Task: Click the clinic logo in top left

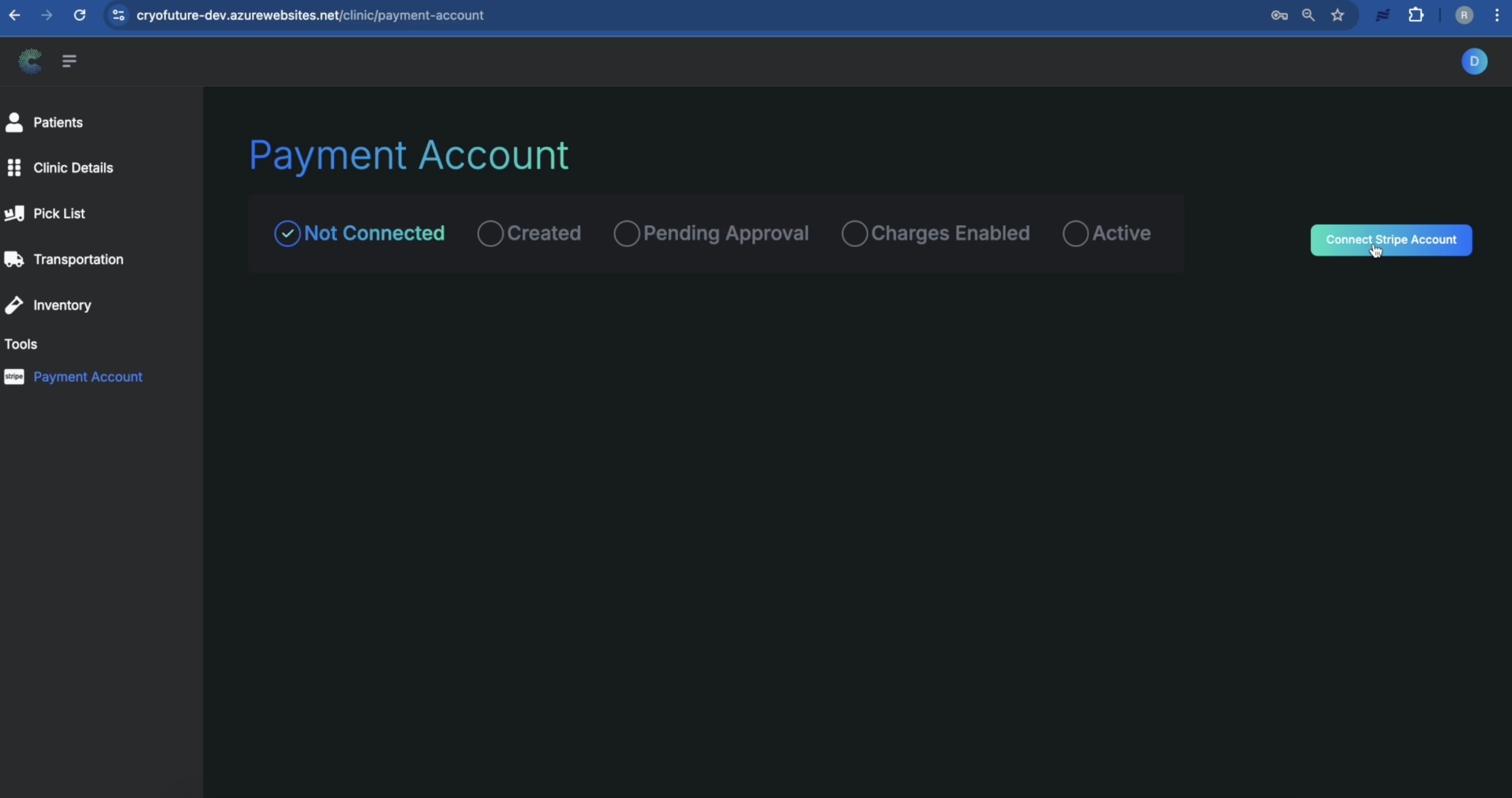Action: (x=29, y=61)
